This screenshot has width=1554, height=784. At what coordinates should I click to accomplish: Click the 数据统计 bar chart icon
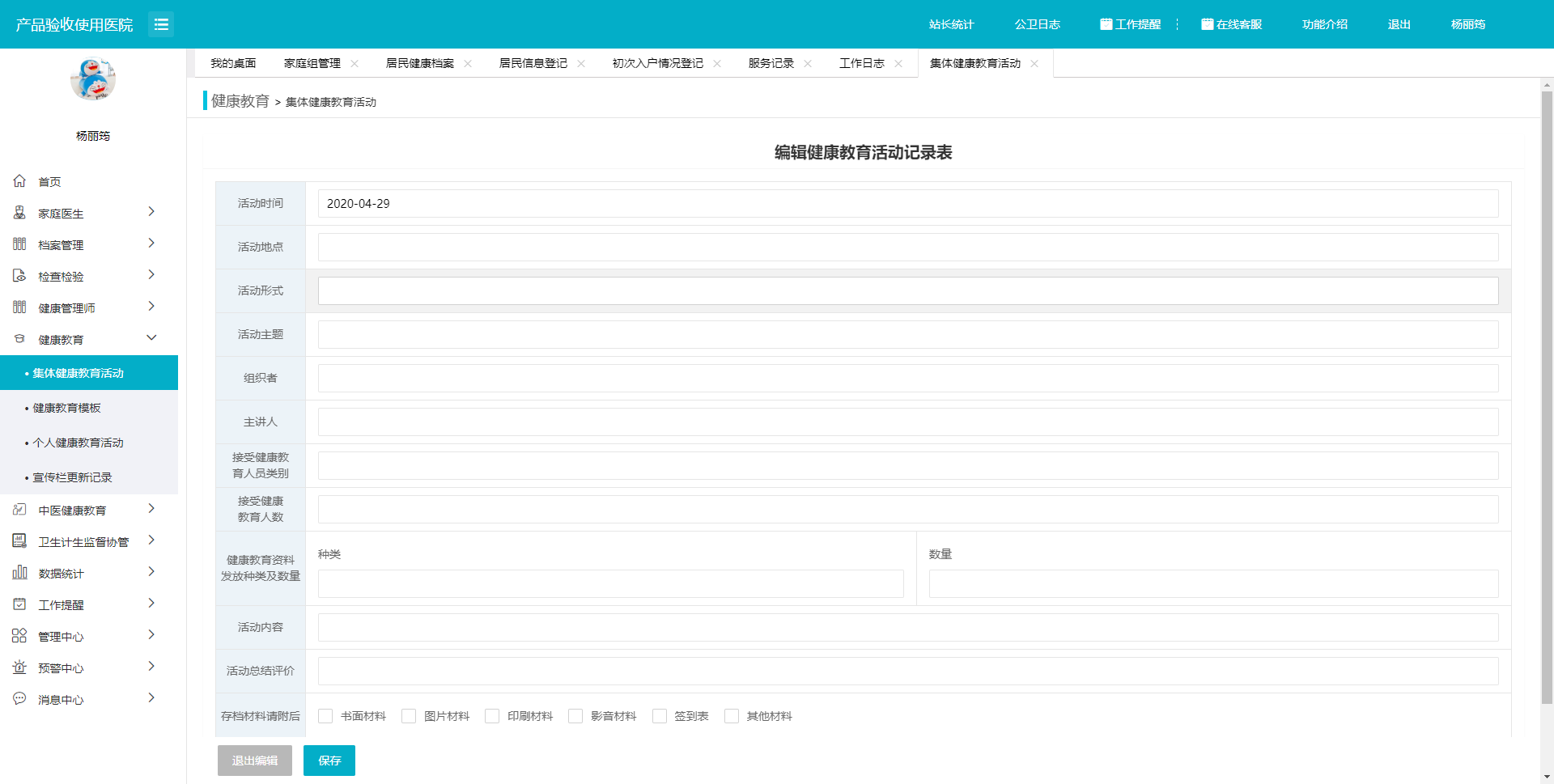pos(19,573)
